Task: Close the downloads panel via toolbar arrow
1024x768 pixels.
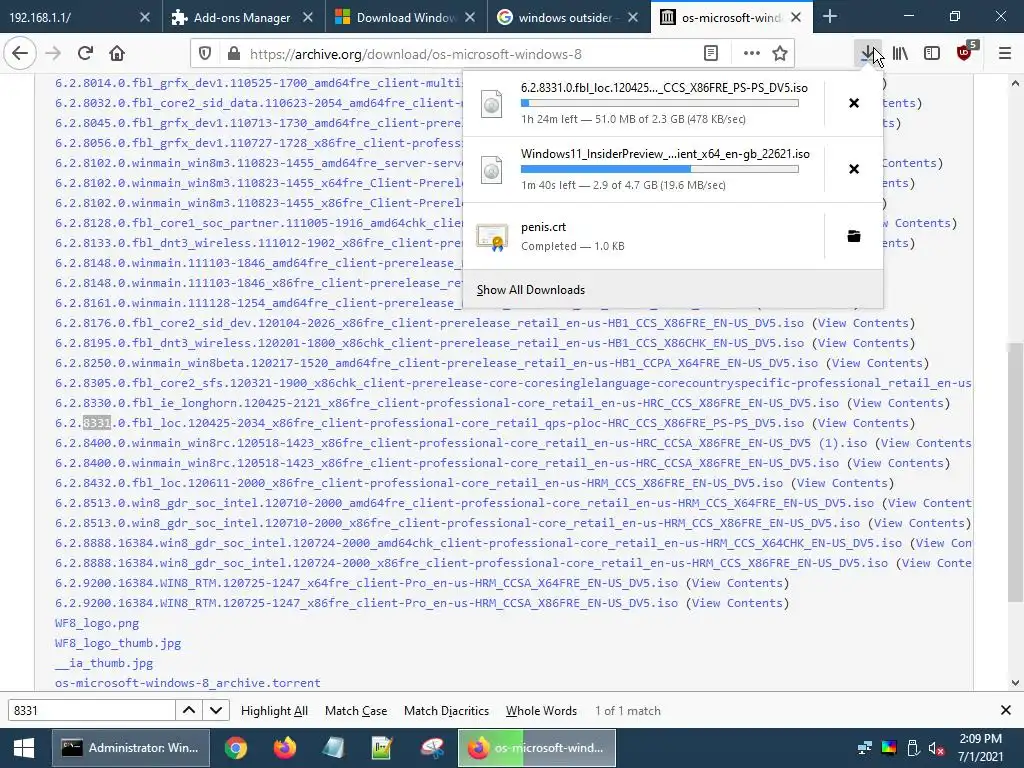Action: (868, 54)
